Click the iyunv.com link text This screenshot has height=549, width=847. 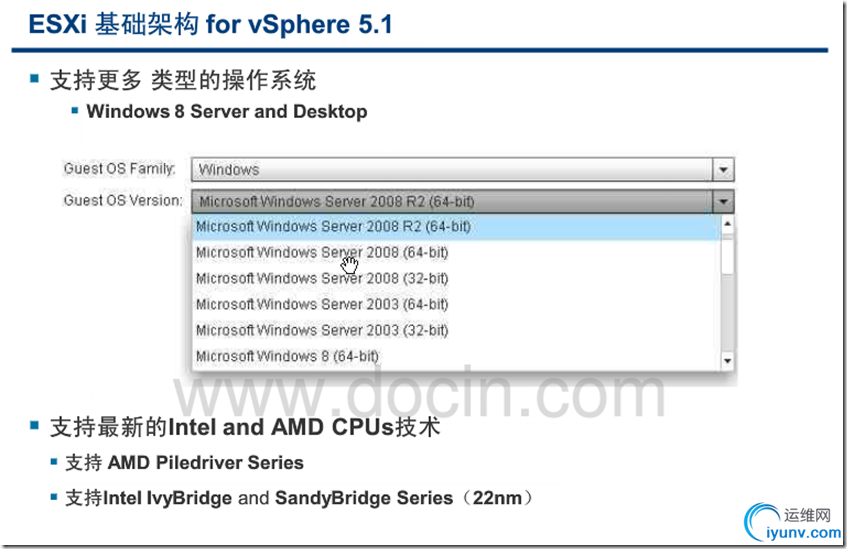(803, 533)
